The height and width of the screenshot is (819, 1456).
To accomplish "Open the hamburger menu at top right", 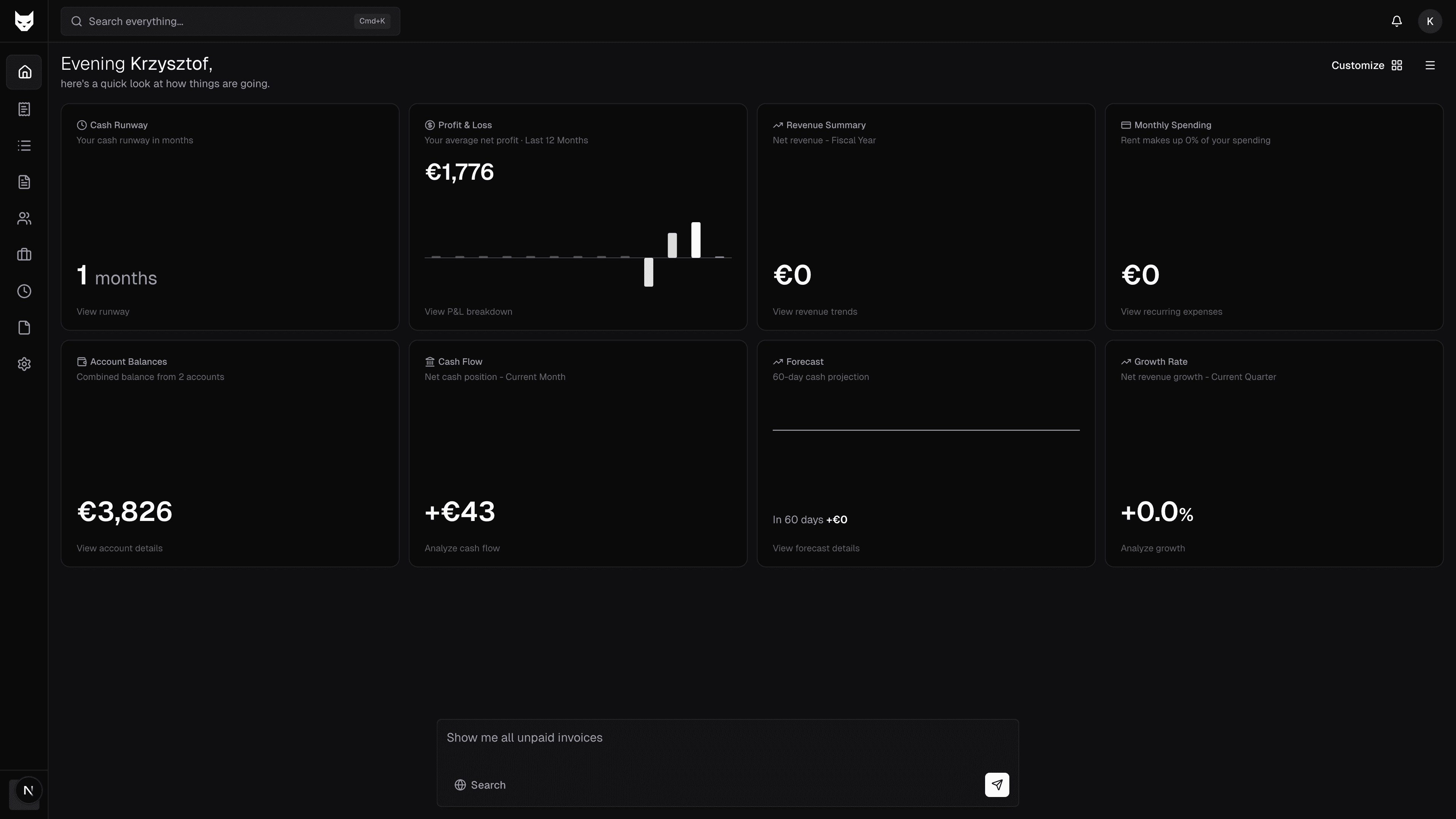I will tap(1430, 65).
